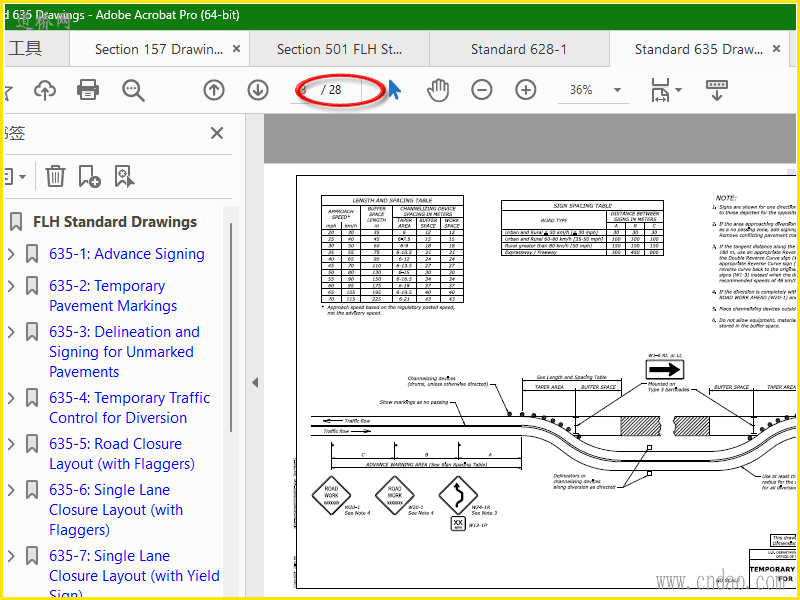Zoom in with the plus icon
The width and height of the screenshot is (800, 600).
(x=526, y=90)
